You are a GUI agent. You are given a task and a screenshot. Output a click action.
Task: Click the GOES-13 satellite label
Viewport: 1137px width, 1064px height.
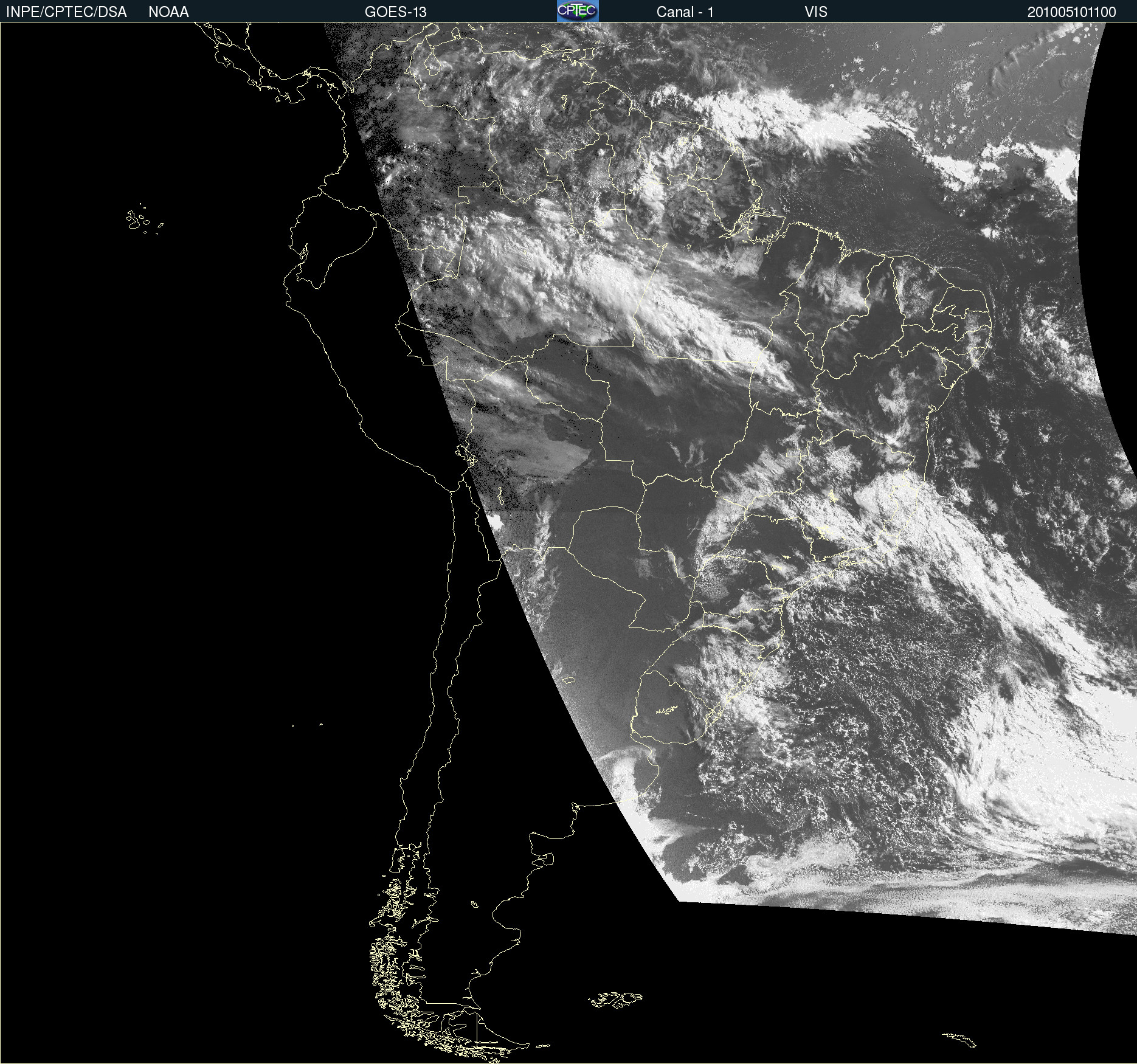[396, 12]
